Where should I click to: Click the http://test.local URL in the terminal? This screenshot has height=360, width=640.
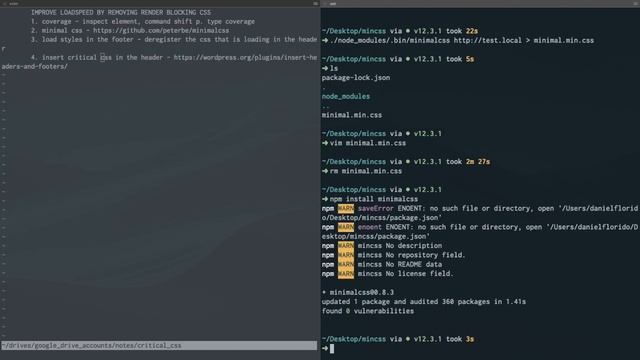(488, 40)
